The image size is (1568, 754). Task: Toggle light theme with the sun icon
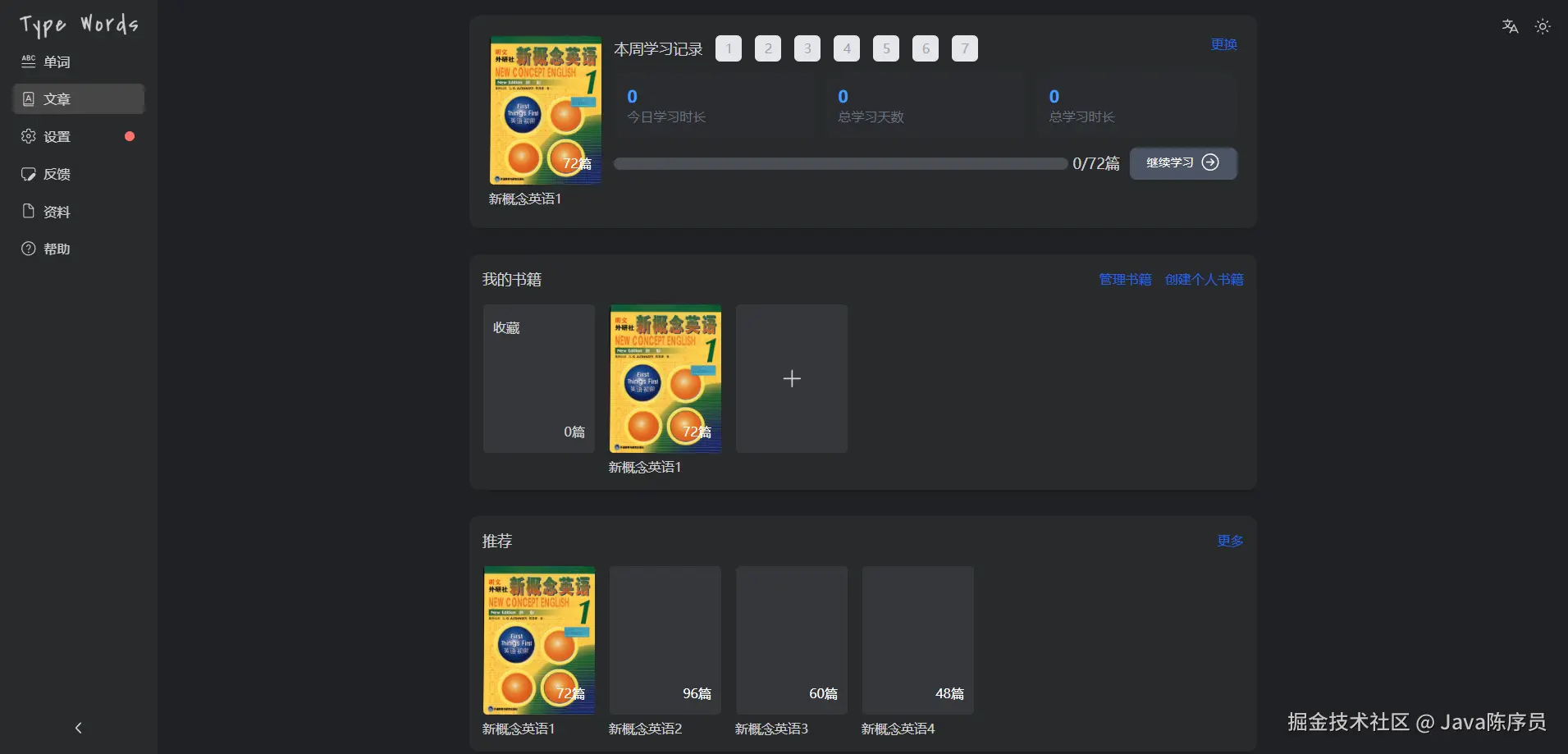point(1543,26)
